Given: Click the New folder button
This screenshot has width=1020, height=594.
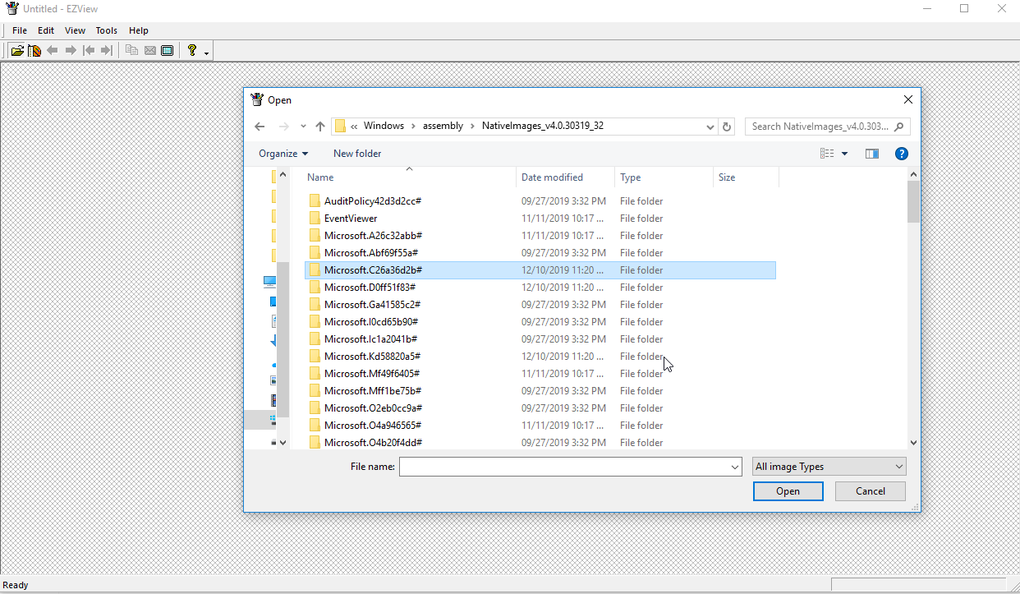Looking at the screenshot, I should click(x=357, y=154).
